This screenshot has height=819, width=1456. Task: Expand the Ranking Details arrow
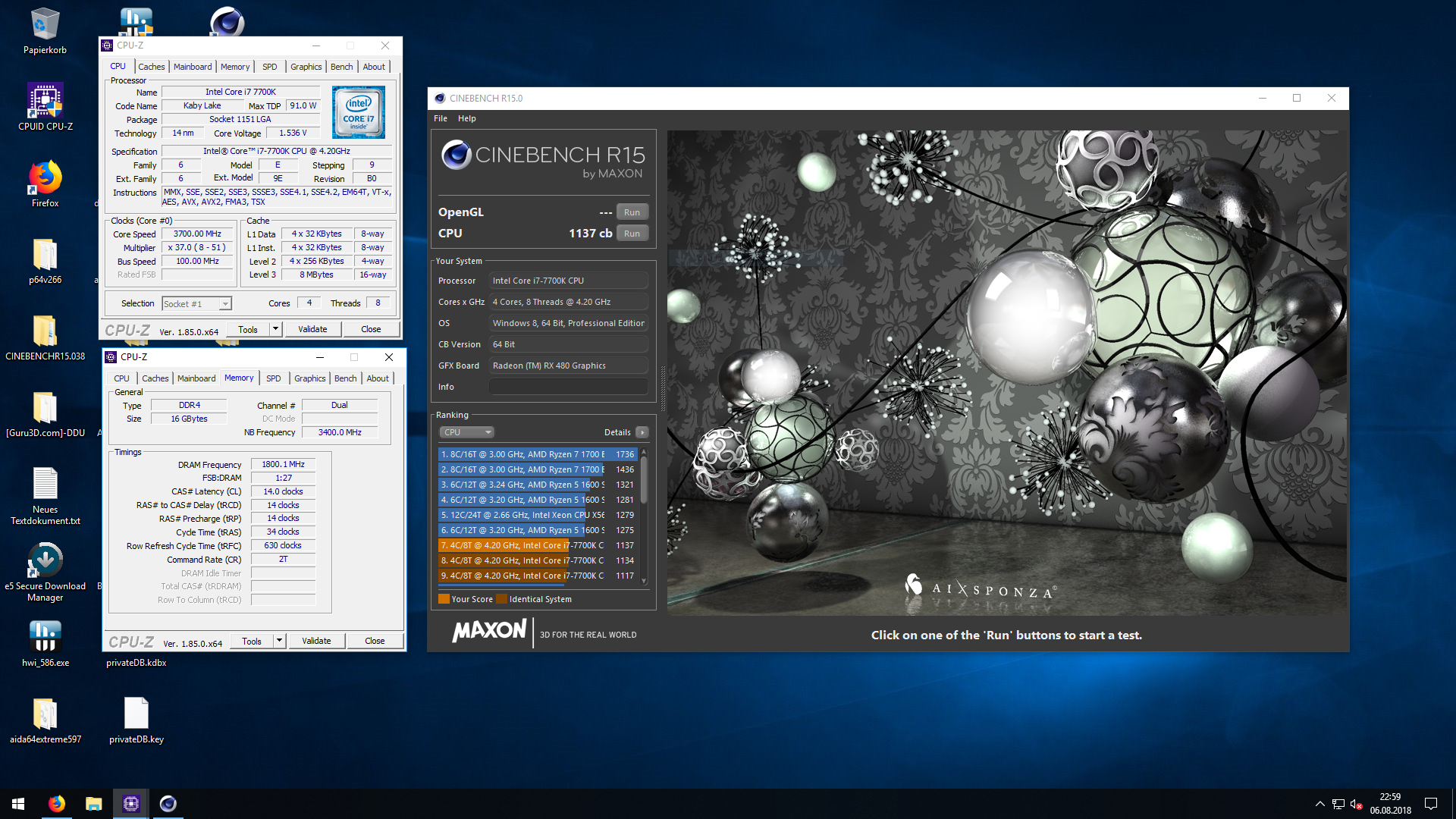pos(642,432)
